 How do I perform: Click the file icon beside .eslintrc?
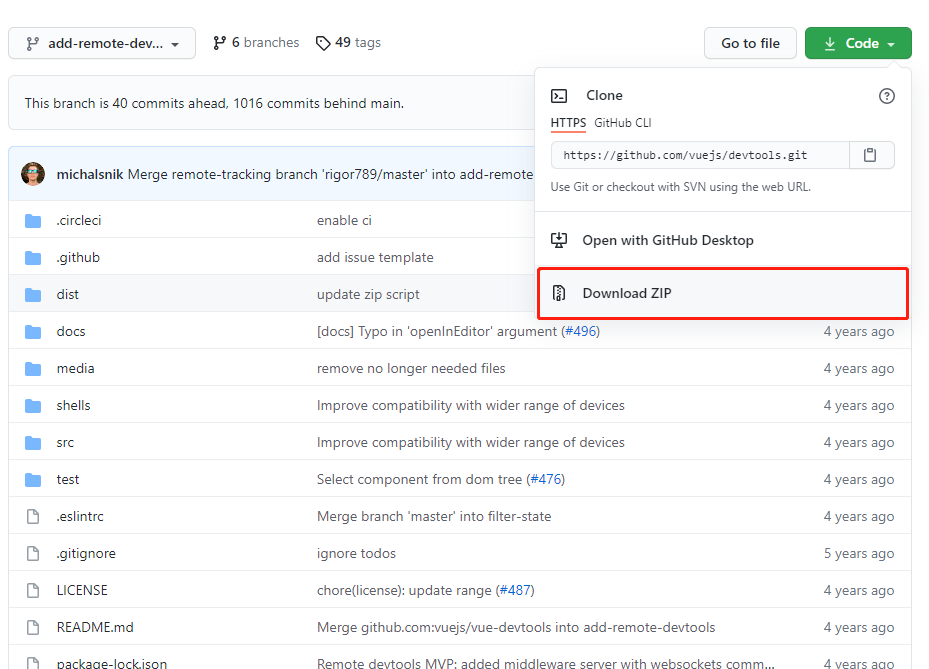(33, 517)
